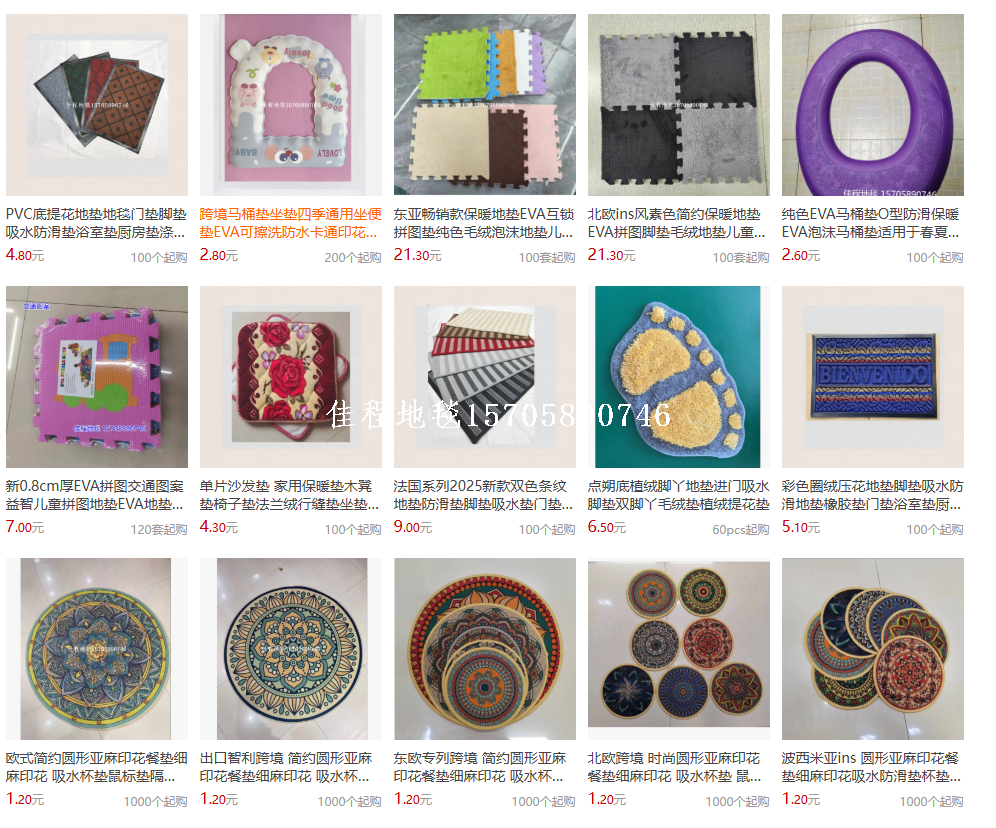Open 跨境马桶垫坐垫四季通用 product title link
Viewport: 996px width, 828px height.
pyautogui.click(x=290, y=224)
